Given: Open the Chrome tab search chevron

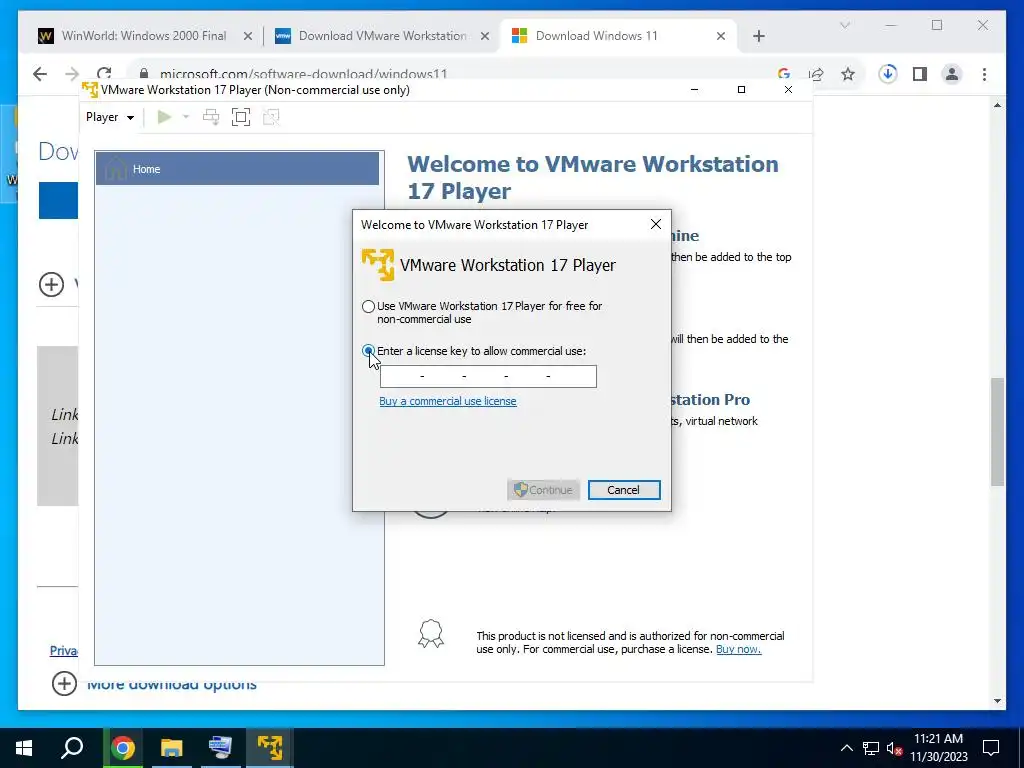Looking at the screenshot, I should click(844, 25).
